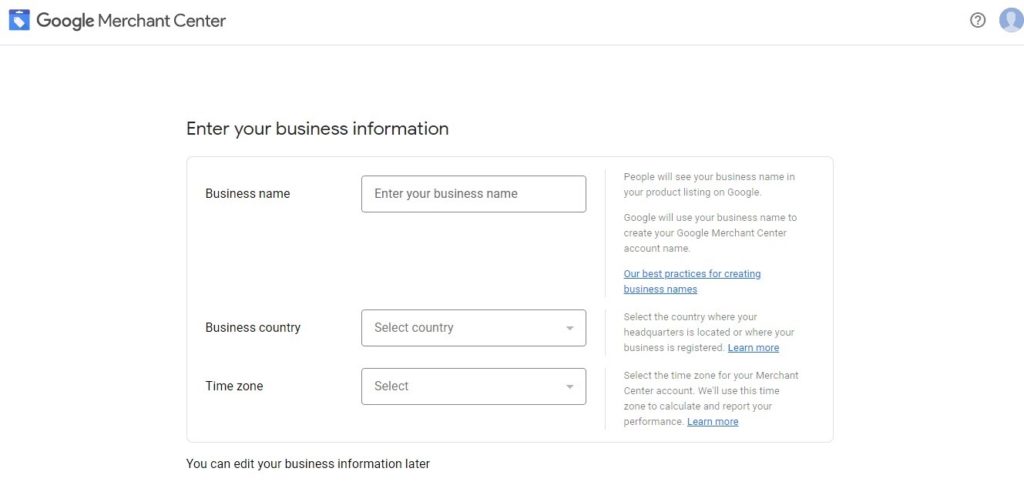Open the help question mark icon
The height and width of the screenshot is (495, 1024).
(x=977, y=20)
